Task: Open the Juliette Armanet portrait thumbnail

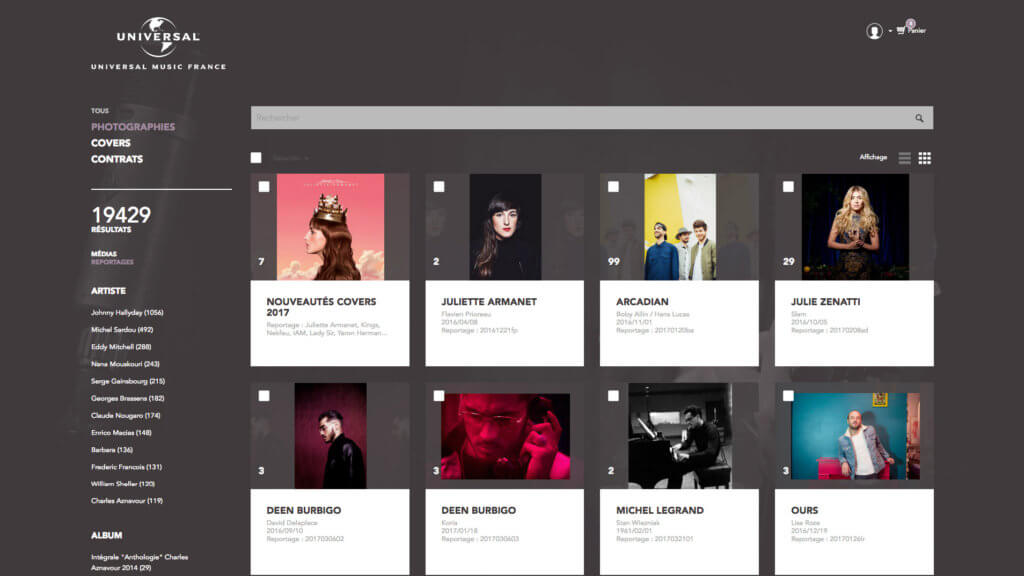Action: coord(505,227)
